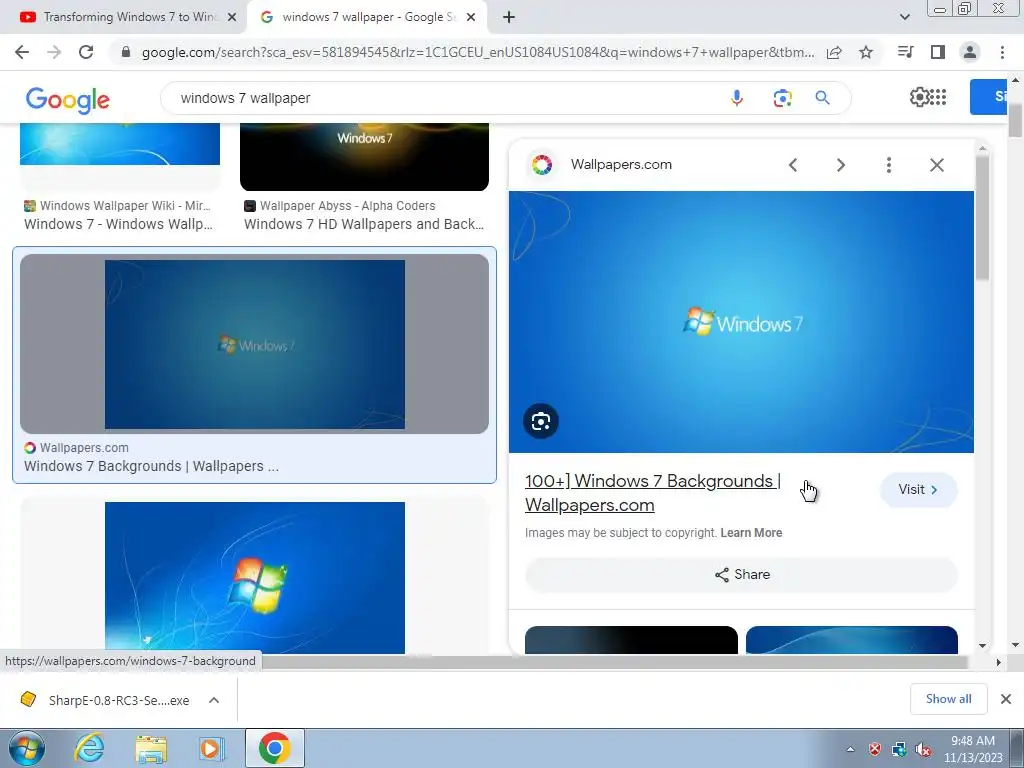Open the Chrome three-dot menu
The height and width of the screenshot is (768, 1024).
[1002, 52]
